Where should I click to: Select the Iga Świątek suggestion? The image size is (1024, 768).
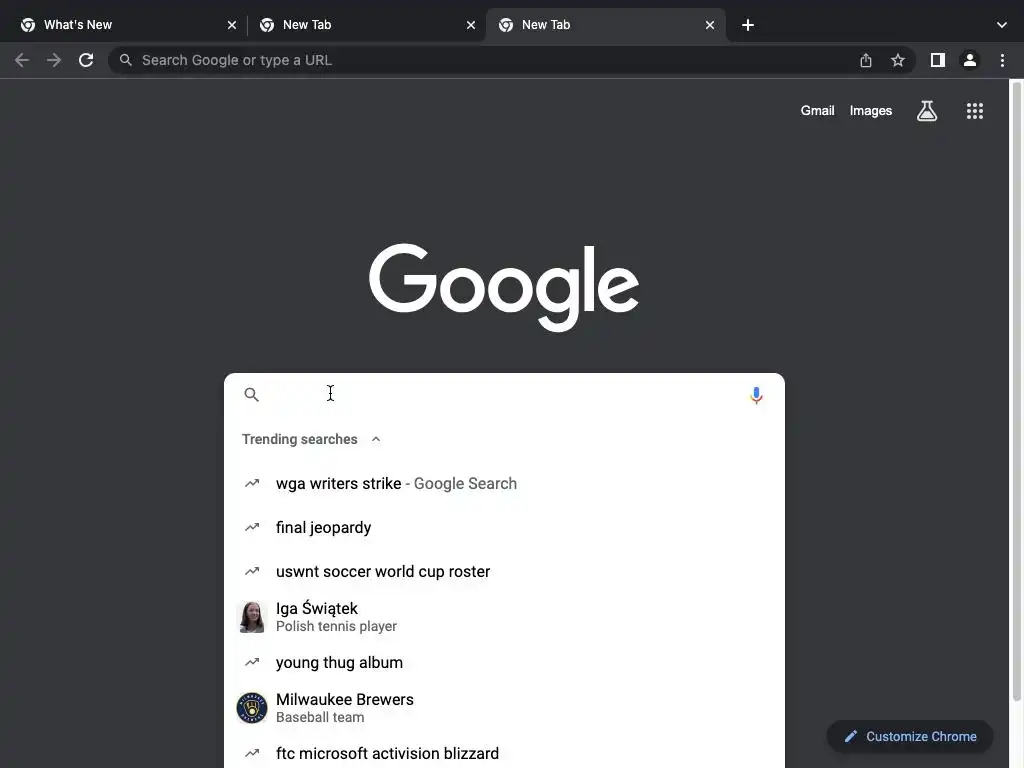[504, 616]
